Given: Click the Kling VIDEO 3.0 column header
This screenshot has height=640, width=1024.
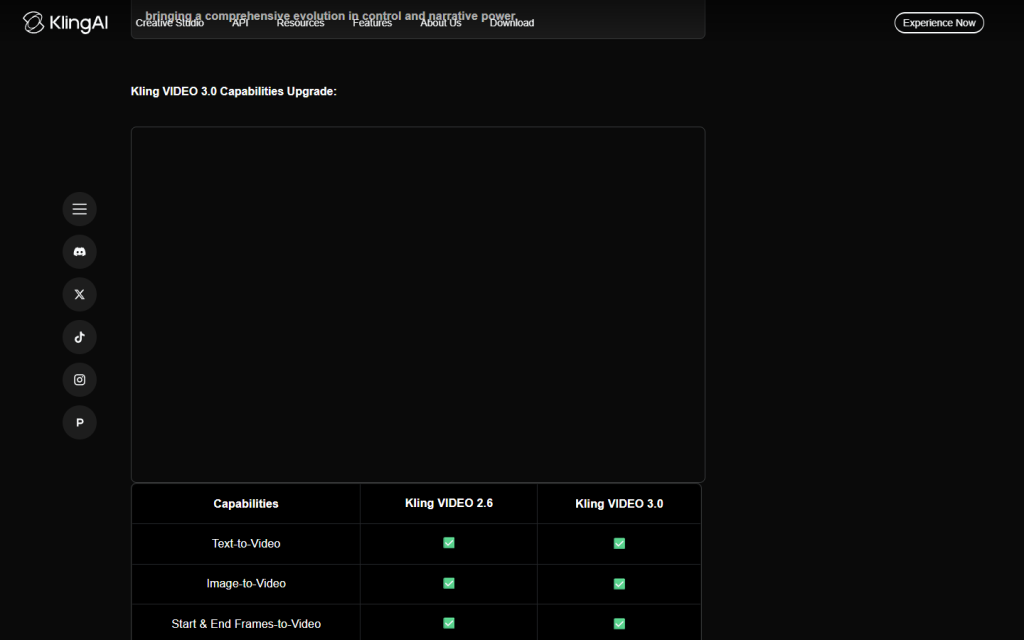Looking at the screenshot, I should click(619, 504).
